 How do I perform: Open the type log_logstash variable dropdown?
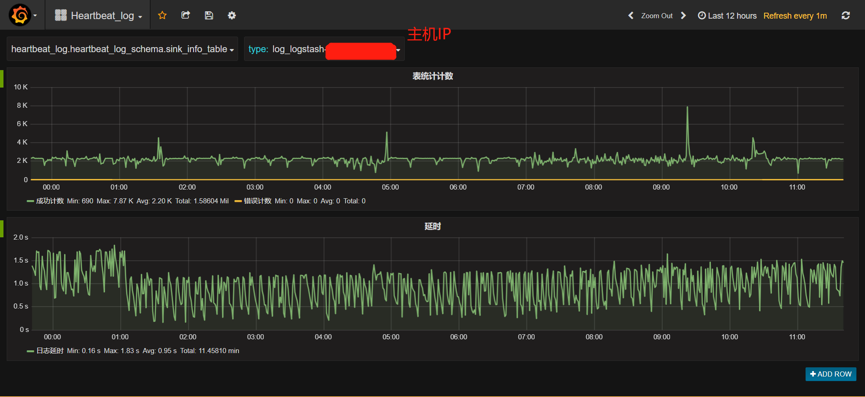(x=324, y=49)
